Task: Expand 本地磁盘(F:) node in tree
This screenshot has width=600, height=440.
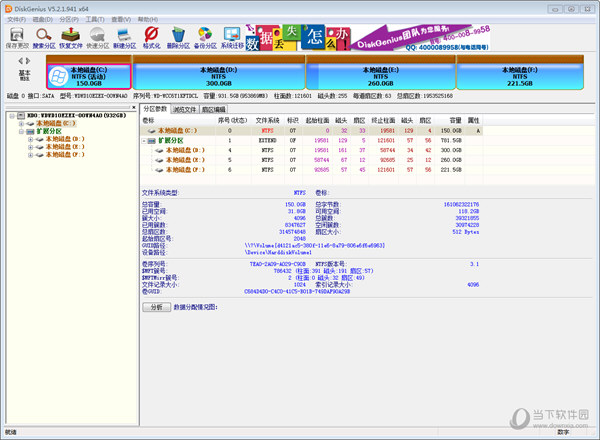Action: pyautogui.click(x=30, y=155)
